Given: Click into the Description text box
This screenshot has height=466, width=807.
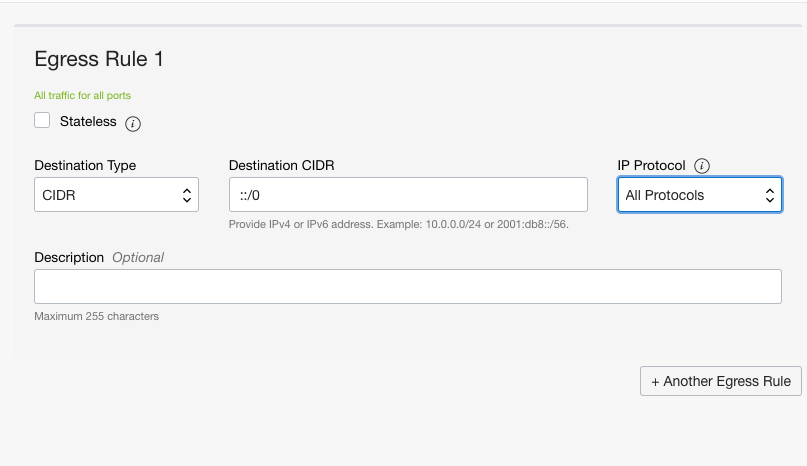Looking at the screenshot, I should [x=408, y=287].
